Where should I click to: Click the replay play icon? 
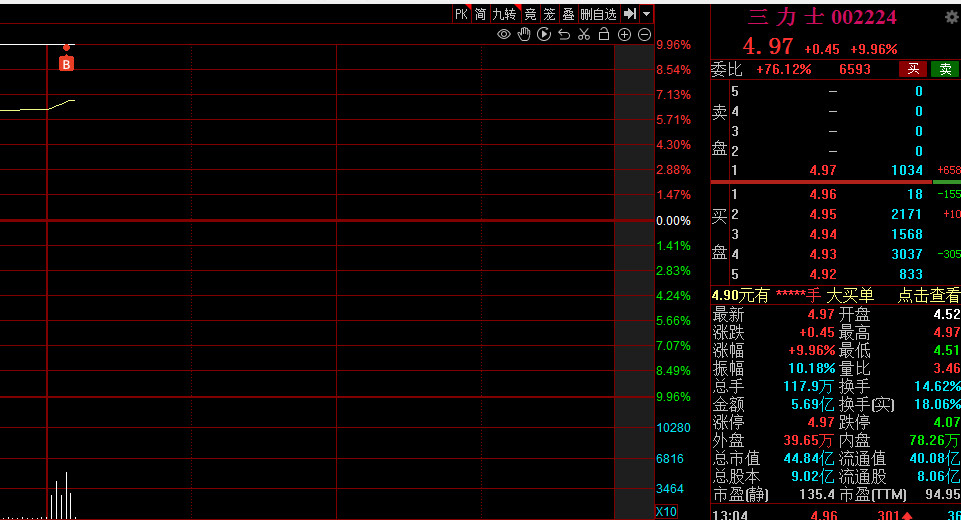[544, 34]
